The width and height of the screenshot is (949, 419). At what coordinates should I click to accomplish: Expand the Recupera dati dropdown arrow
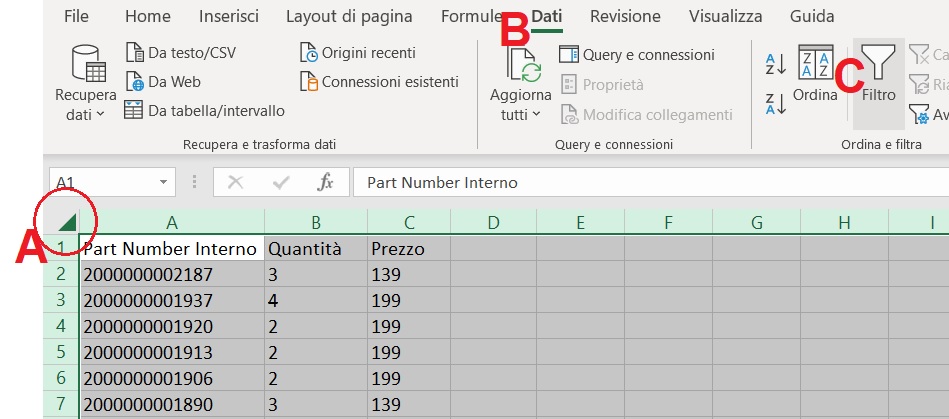pyautogui.click(x=100, y=116)
